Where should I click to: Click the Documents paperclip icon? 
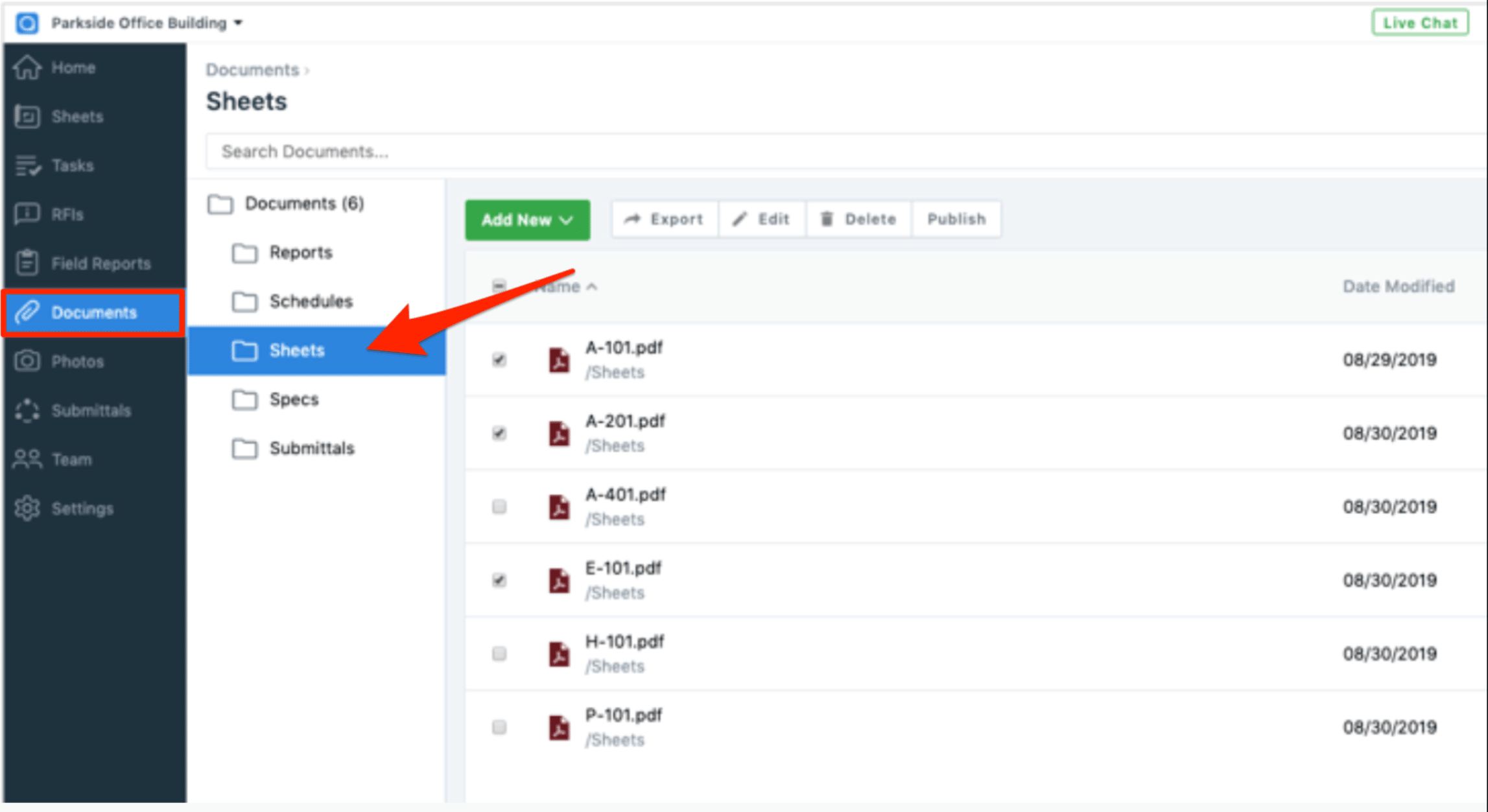point(28,312)
